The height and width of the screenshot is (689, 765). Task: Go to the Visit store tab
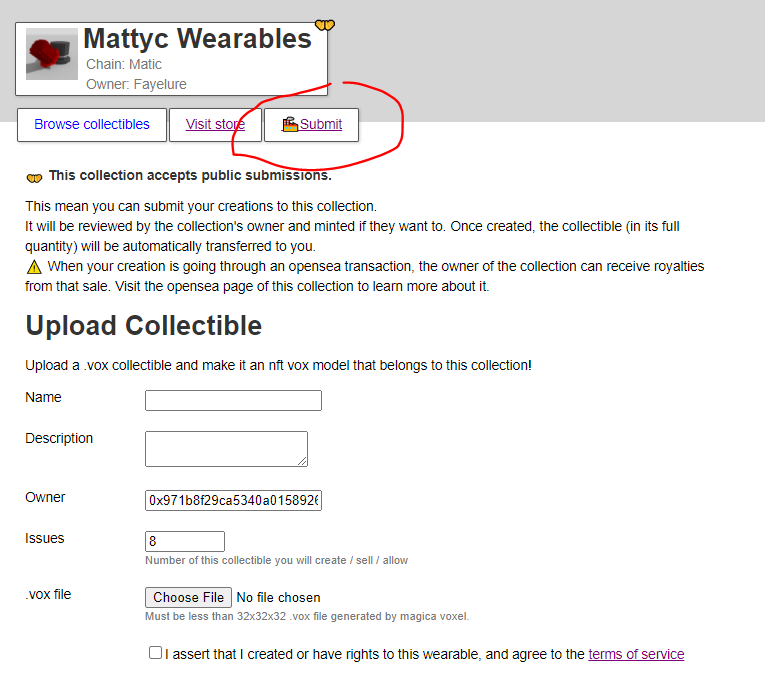tap(215, 125)
